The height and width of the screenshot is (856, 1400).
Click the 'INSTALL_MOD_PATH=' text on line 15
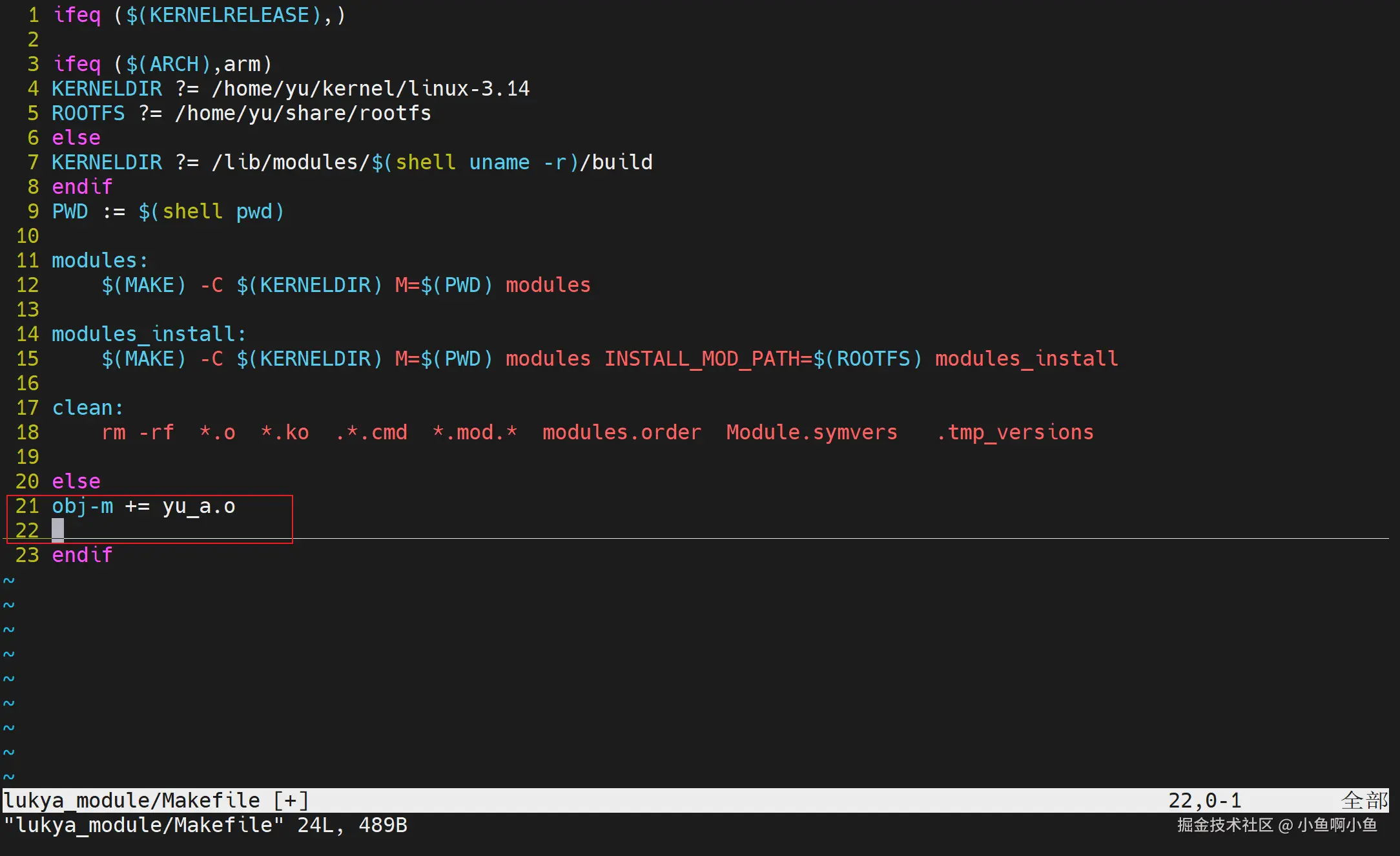(708, 359)
